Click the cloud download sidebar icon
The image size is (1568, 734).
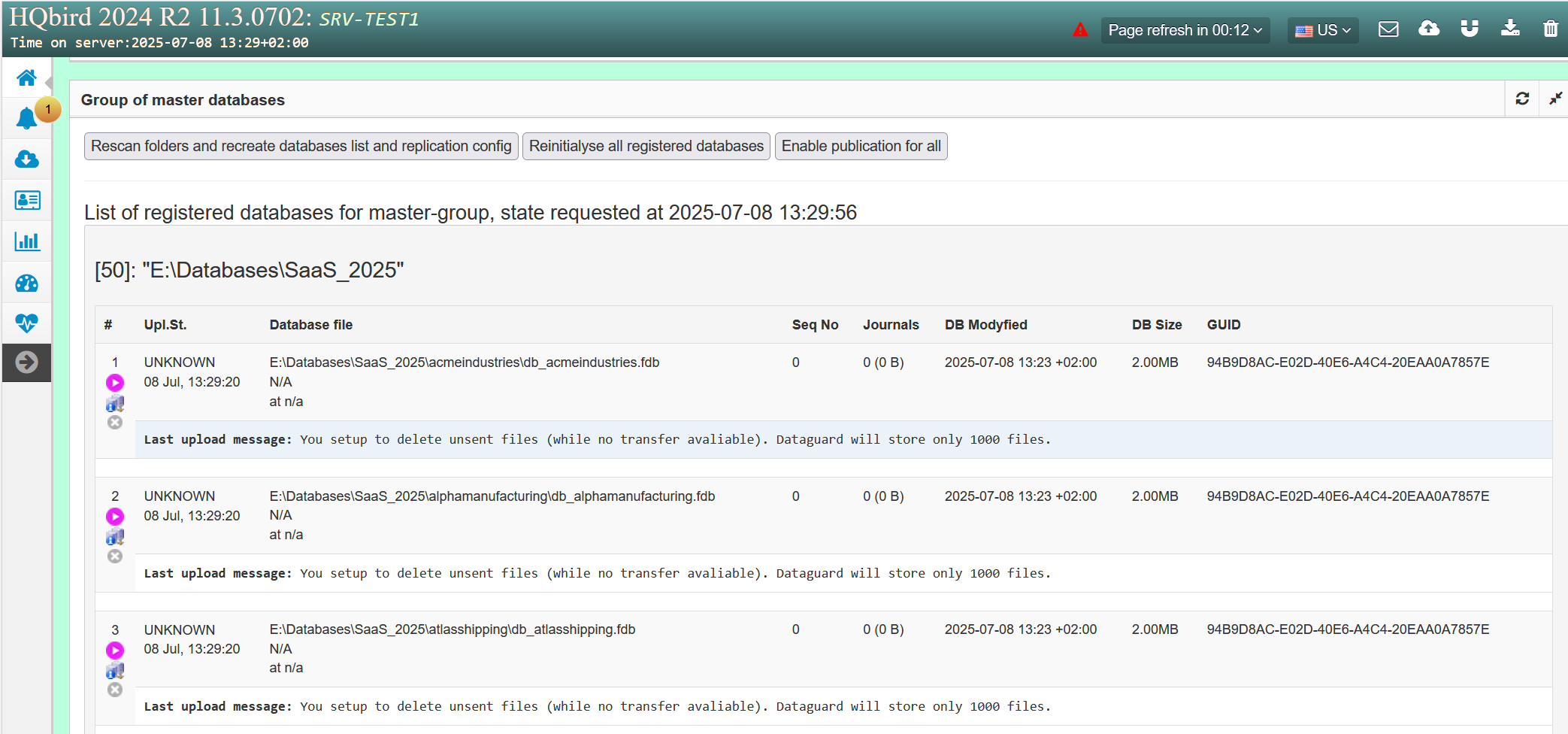click(x=26, y=159)
